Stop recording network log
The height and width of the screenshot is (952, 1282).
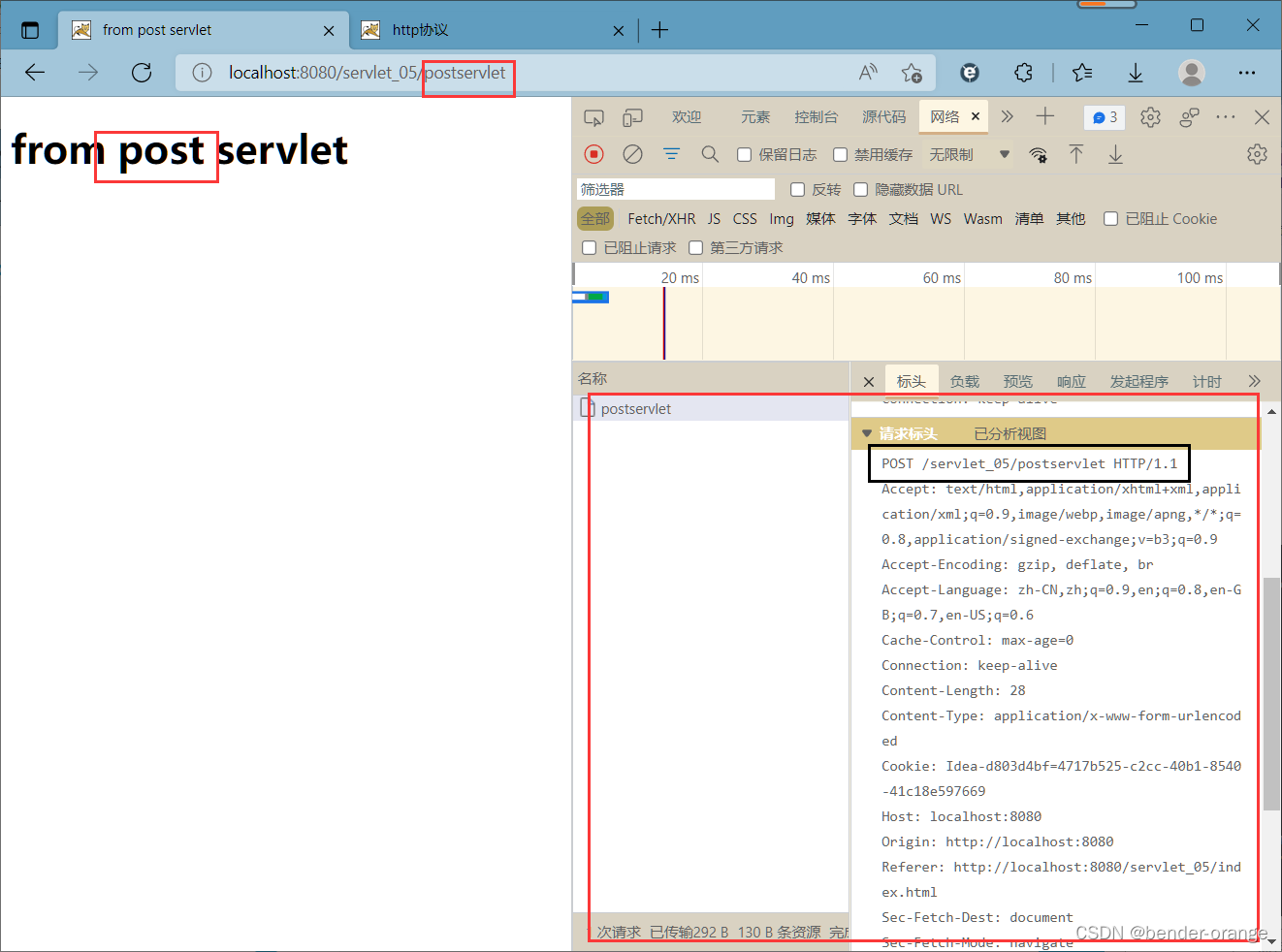click(x=594, y=154)
